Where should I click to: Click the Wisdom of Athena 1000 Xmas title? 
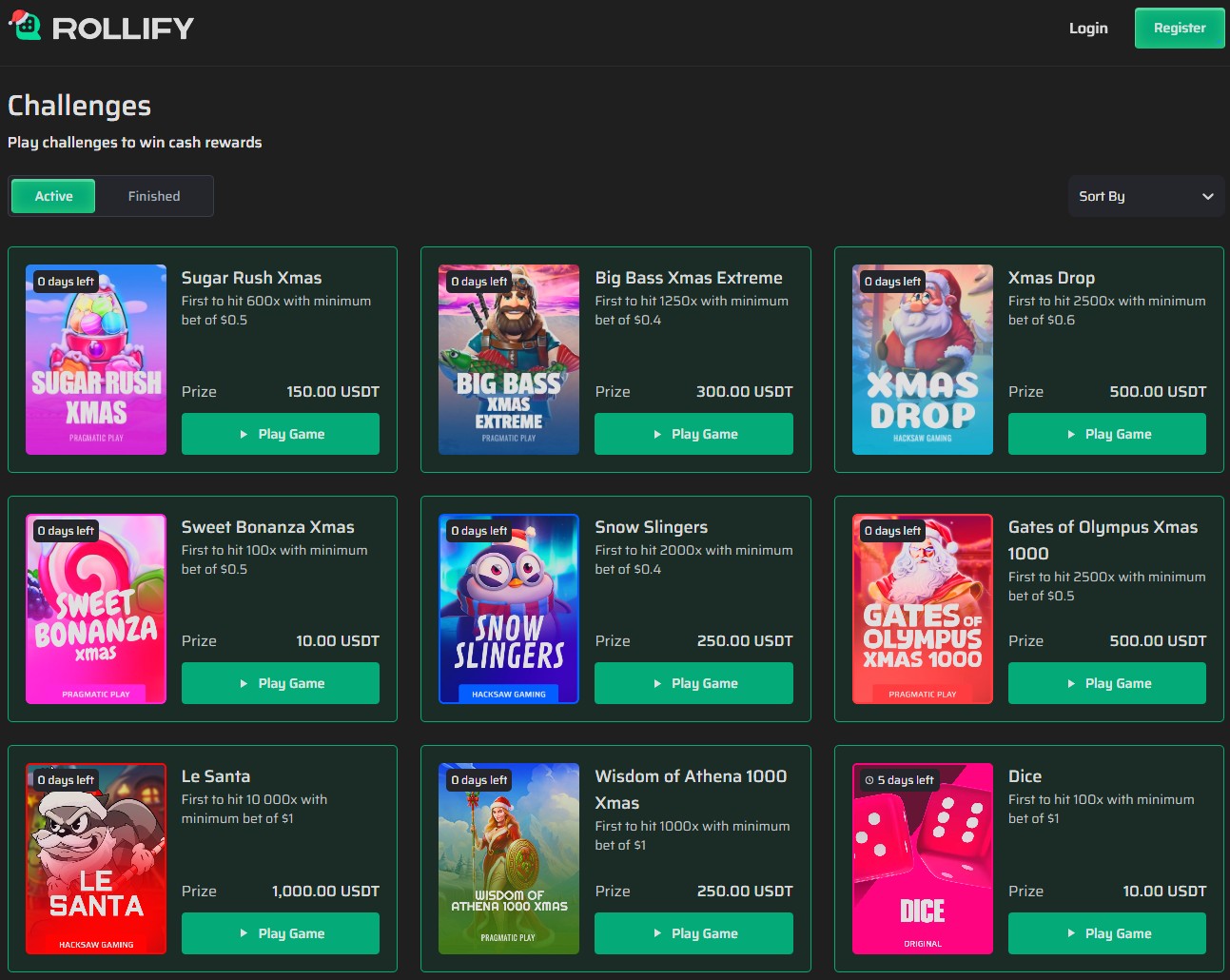click(x=691, y=790)
